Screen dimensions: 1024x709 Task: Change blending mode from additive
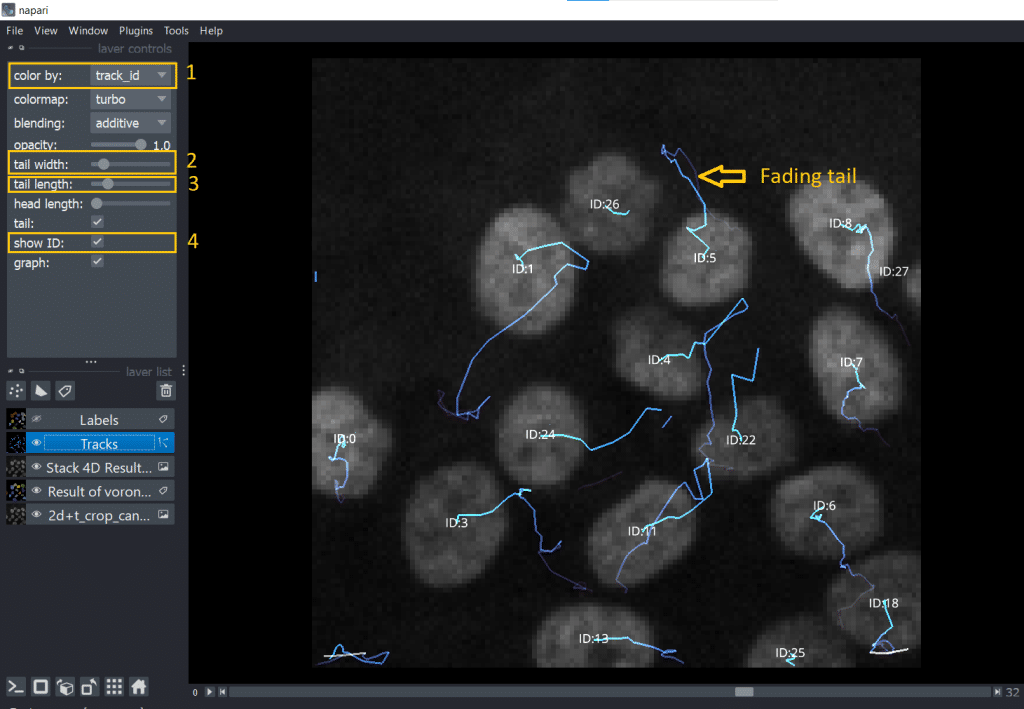click(x=130, y=123)
